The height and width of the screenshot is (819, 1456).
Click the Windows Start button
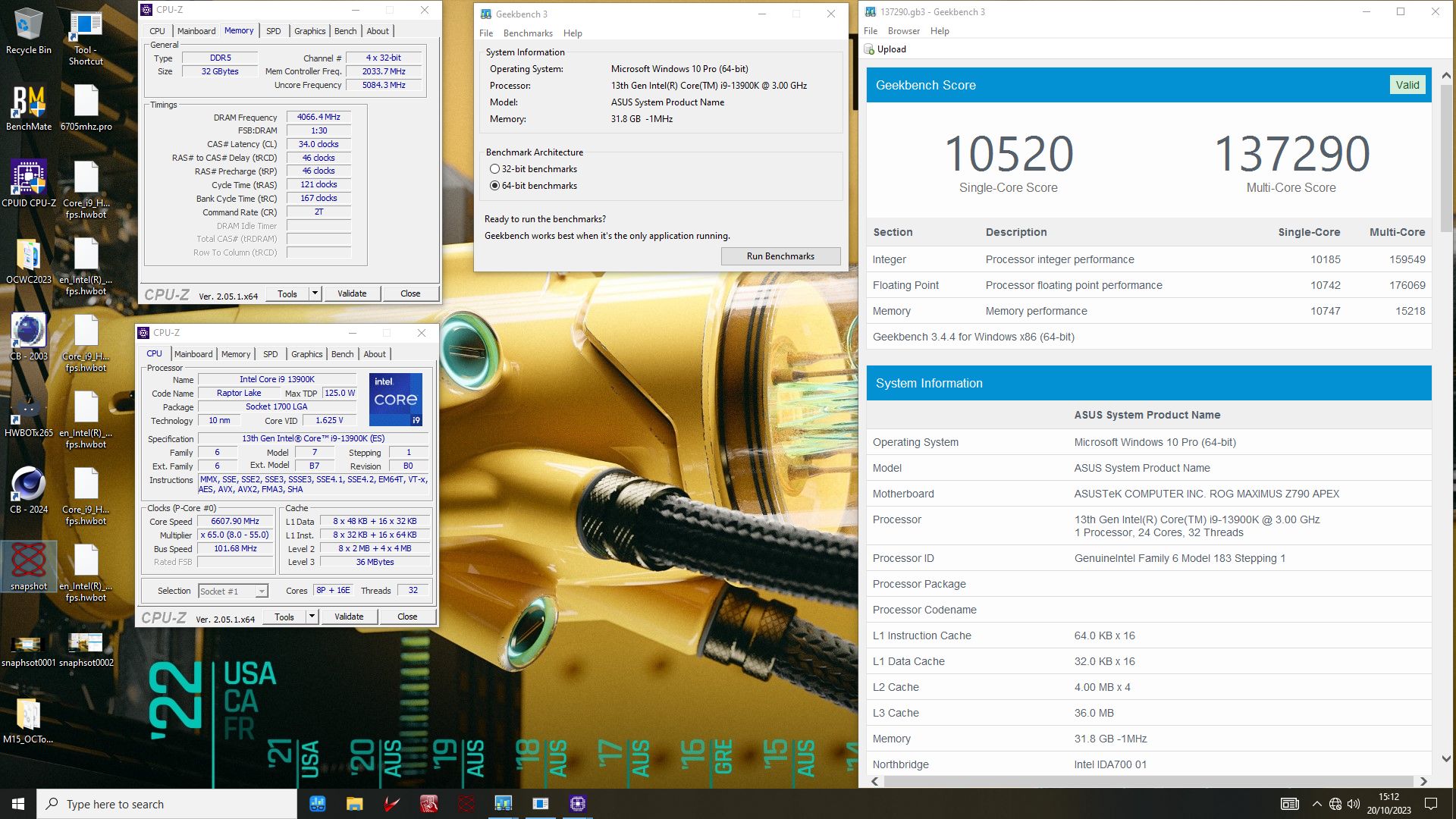tap(18, 804)
